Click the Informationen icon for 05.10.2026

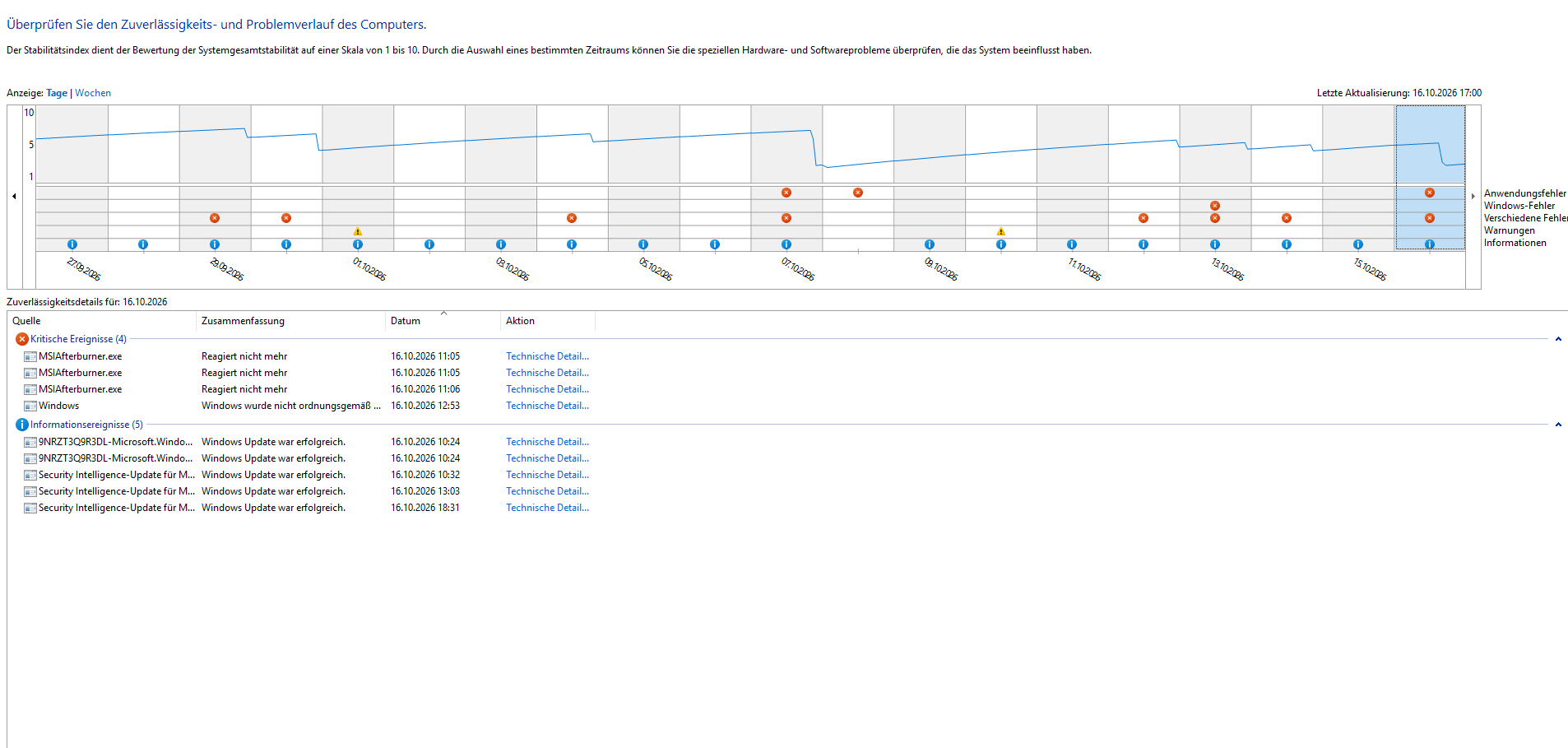pyautogui.click(x=643, y=244)
